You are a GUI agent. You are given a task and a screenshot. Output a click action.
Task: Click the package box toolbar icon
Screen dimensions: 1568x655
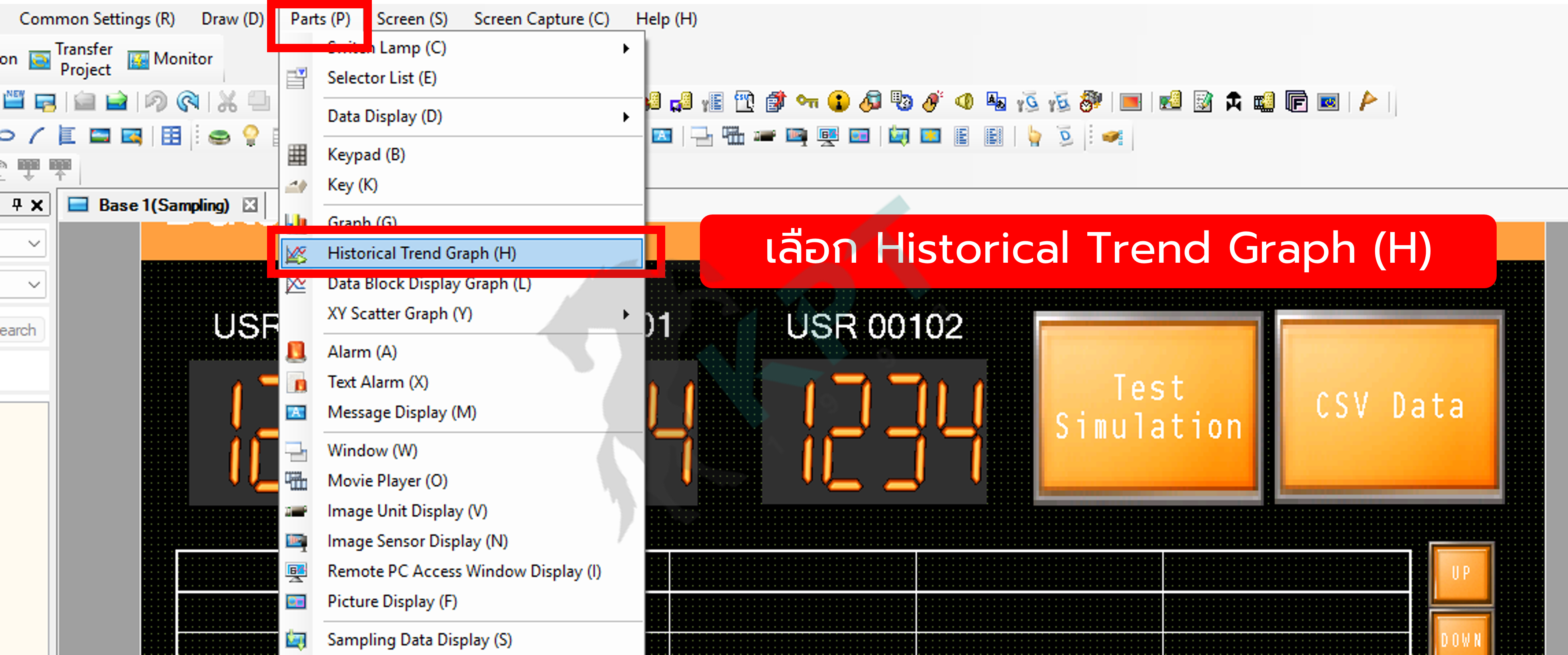click(1112, 137)
